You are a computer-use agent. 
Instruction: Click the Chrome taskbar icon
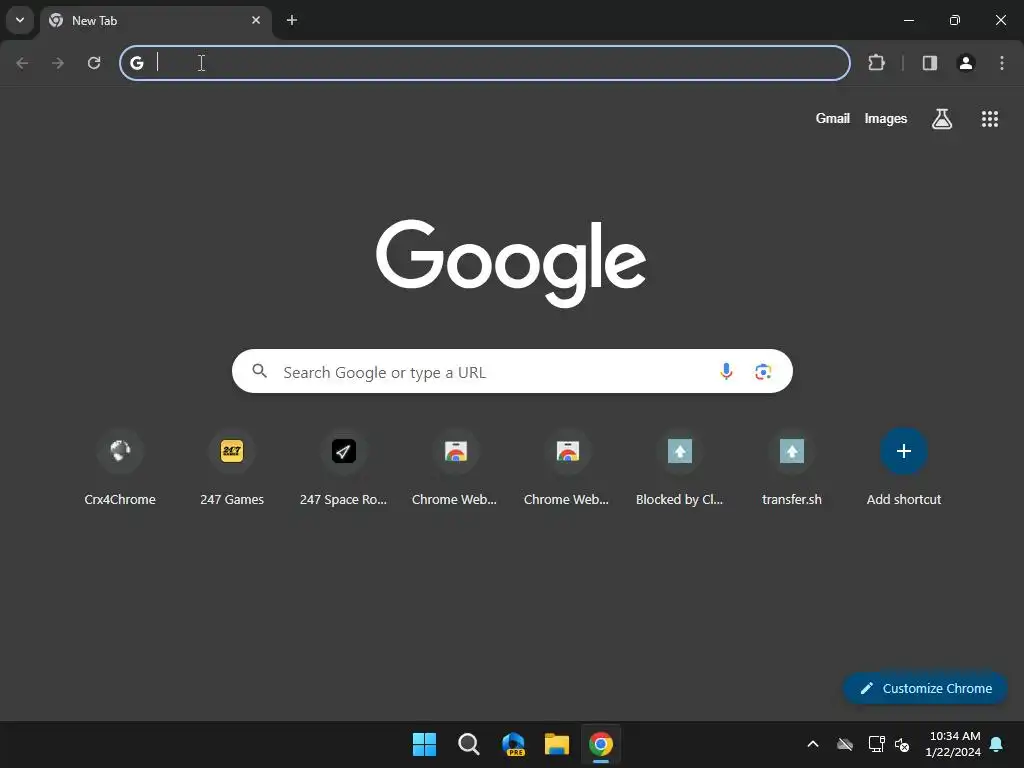pyautogui.click(x=601, y=744)
